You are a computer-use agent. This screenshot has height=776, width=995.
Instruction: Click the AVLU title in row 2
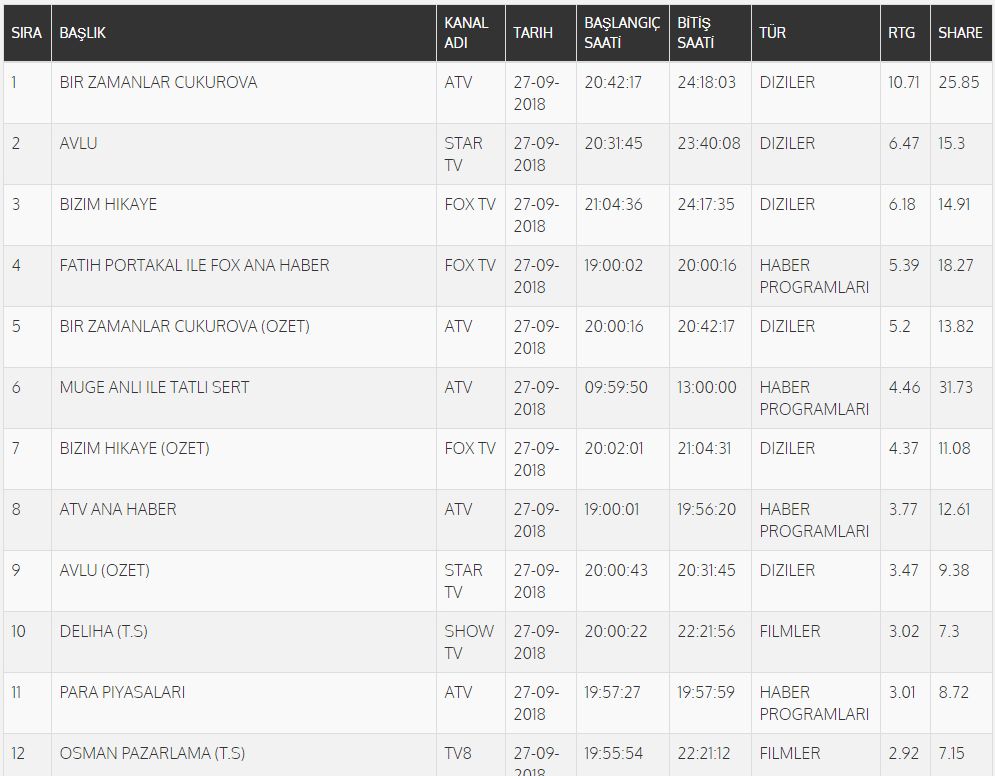coord(79,143)
